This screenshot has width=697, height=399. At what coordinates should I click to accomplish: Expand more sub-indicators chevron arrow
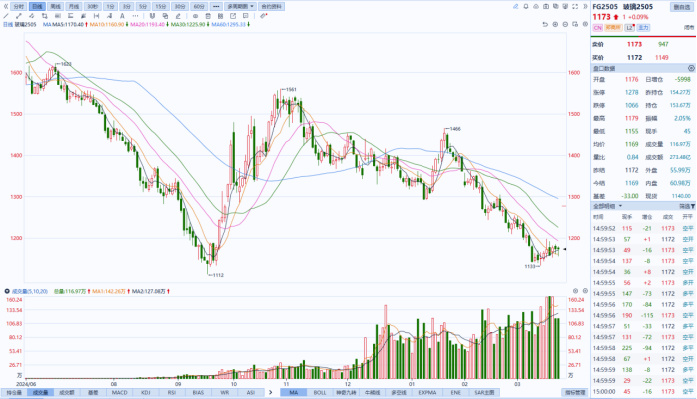pyautogui.click(x=270, y=392)
